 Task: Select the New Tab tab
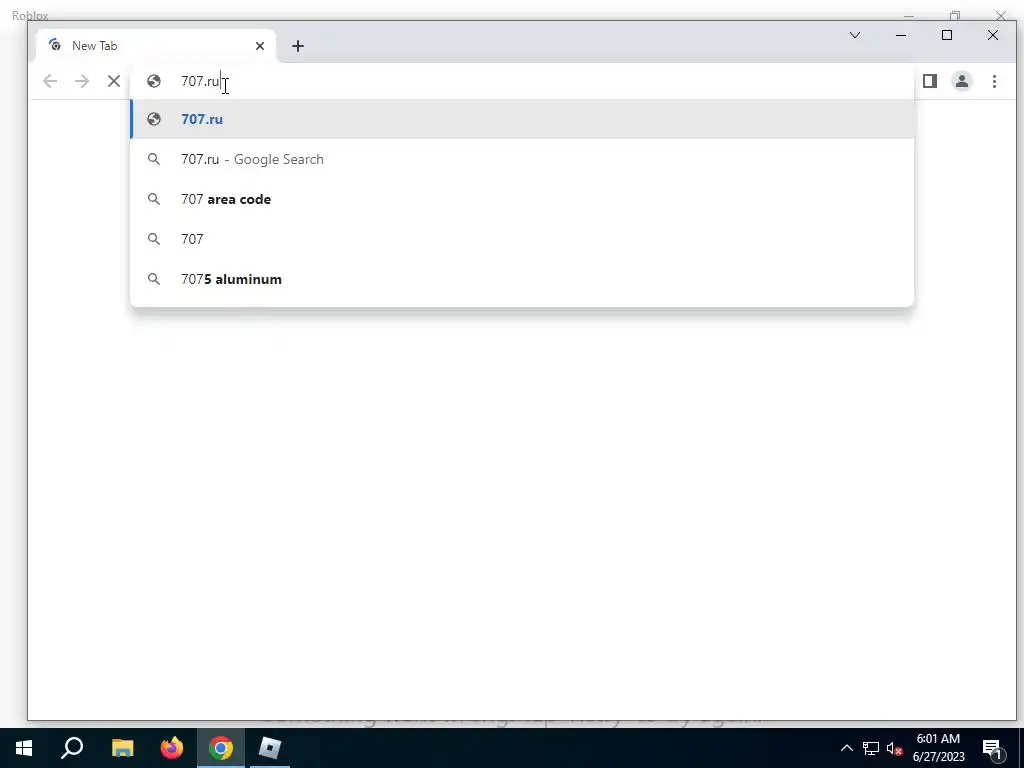156,46
